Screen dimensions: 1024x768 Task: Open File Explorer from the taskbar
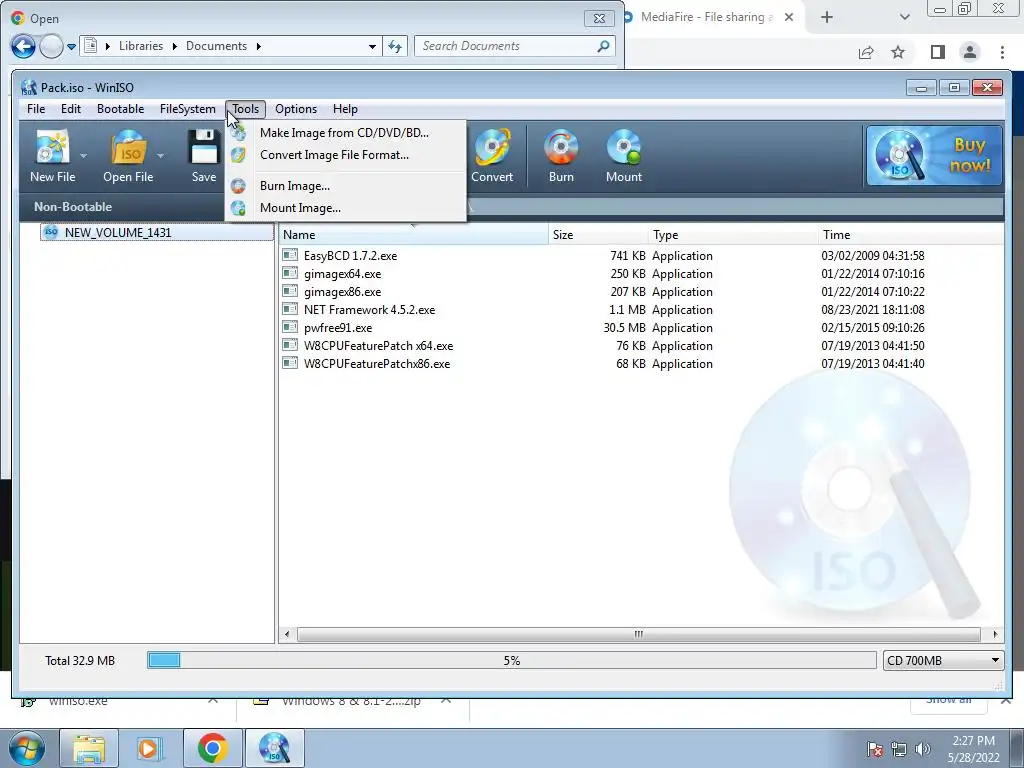[x=89, y=748]
